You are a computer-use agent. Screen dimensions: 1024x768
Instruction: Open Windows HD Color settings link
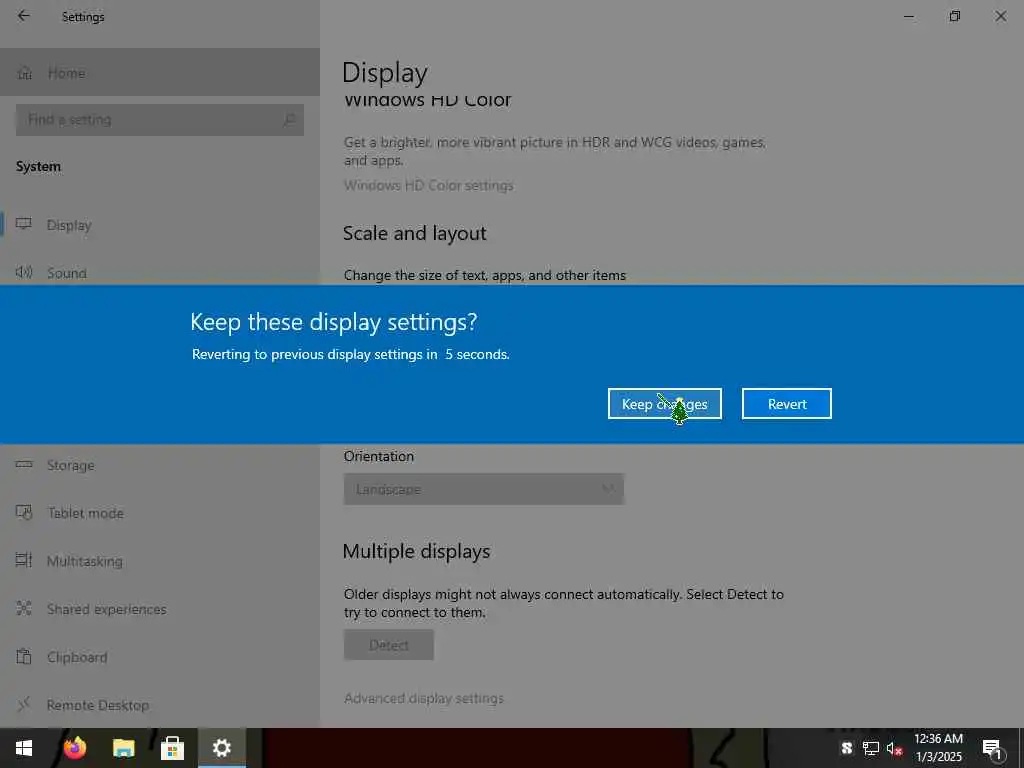[x=428, y=185]
